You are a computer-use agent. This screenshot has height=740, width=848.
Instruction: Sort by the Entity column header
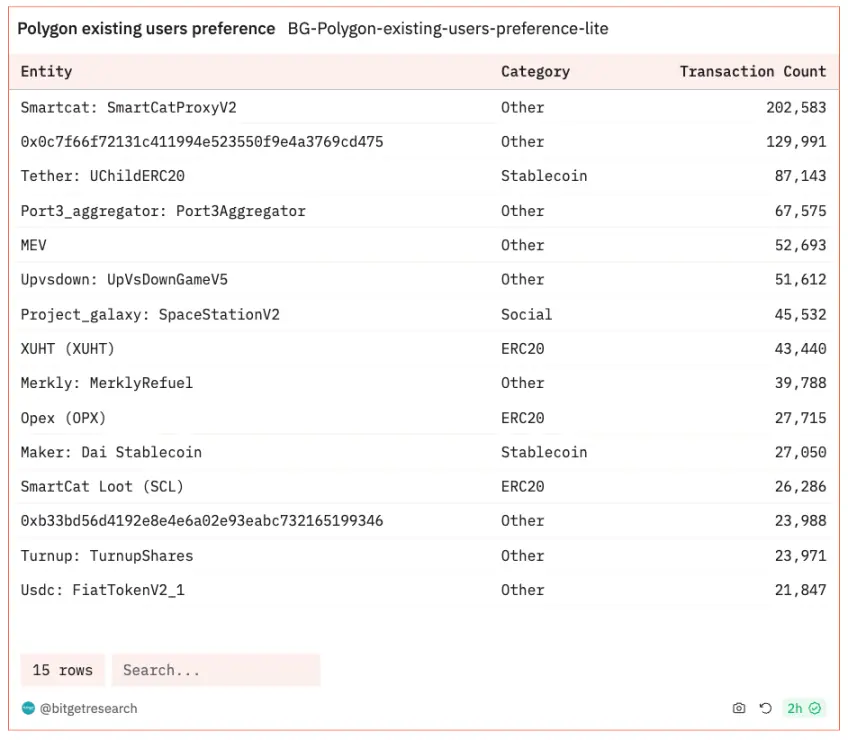[x=47, y=72]
